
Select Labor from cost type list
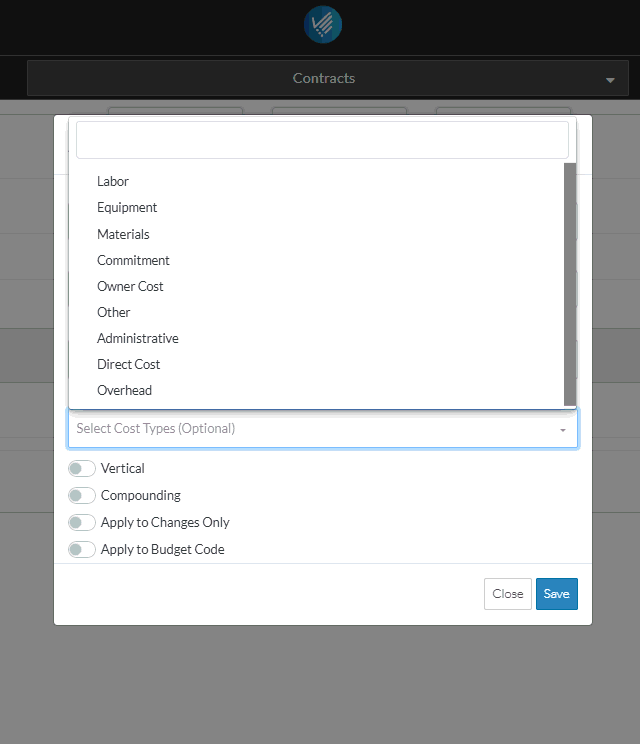(113, 182)
